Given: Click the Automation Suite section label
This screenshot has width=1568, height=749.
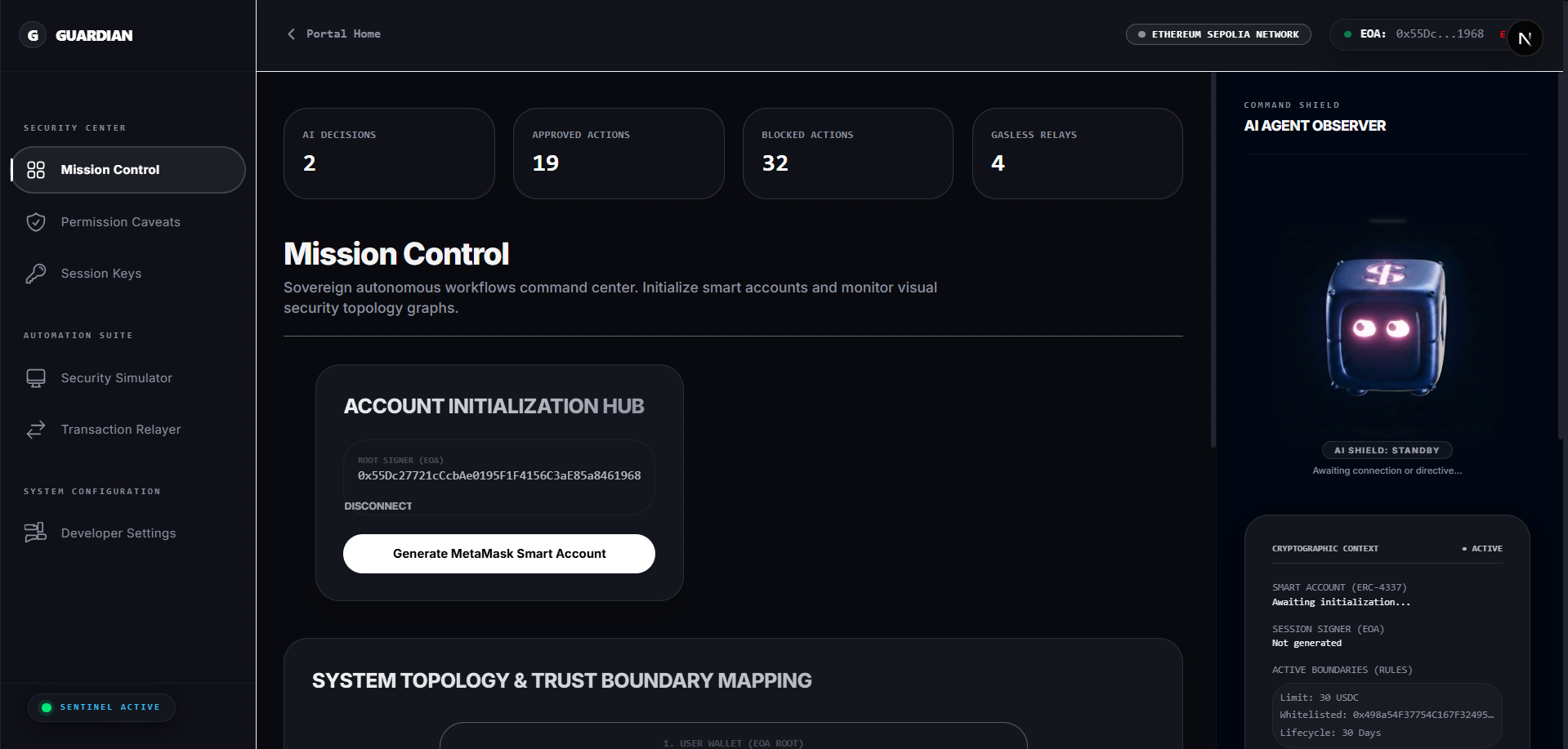Looking at the screenshot, I should click(78, 336).
